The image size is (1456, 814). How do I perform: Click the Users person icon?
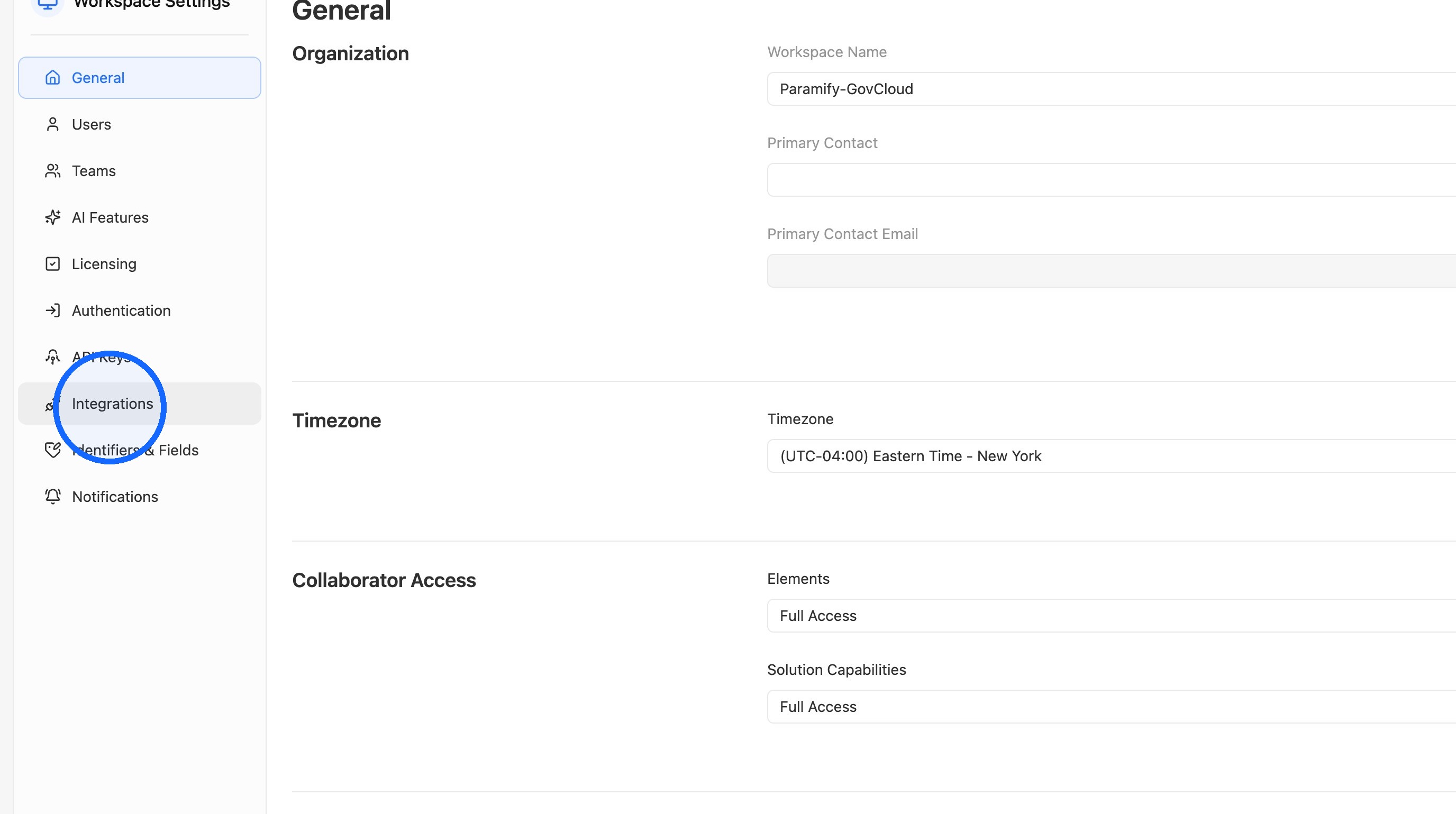coord(52,124)
